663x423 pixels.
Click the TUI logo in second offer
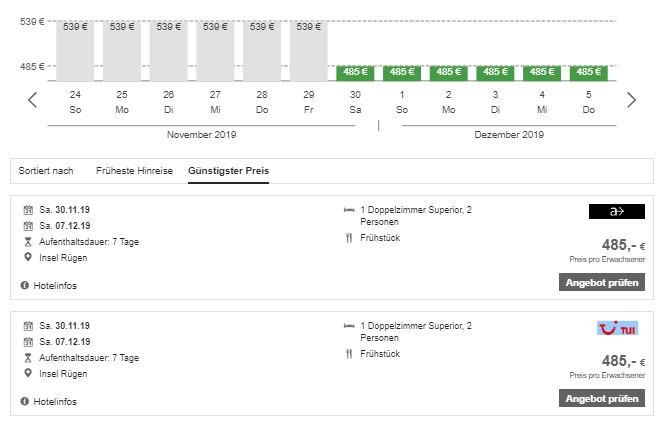[x=617, y=328]
